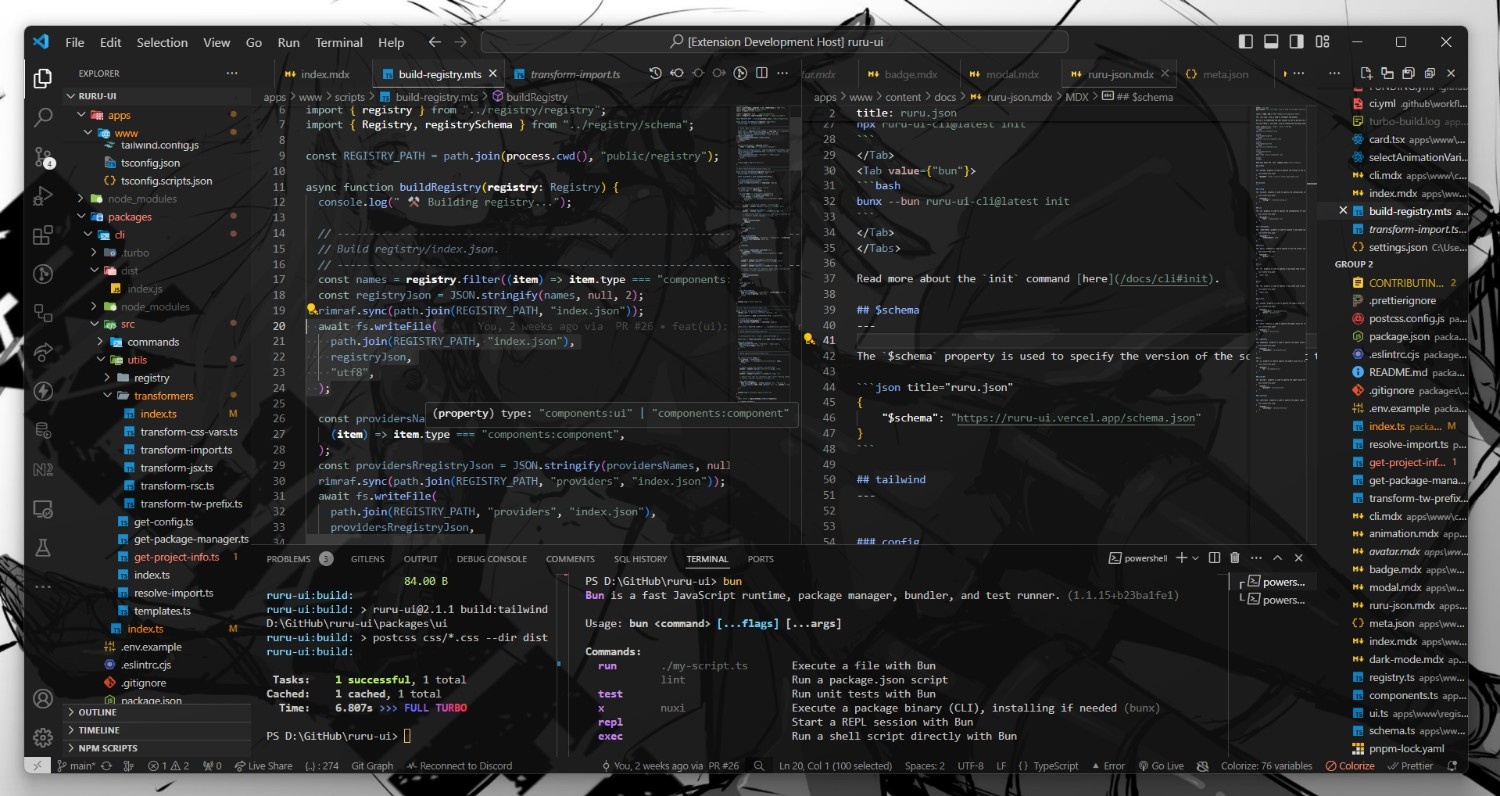
Task: Open the File menu
Action: click(74, 42)
